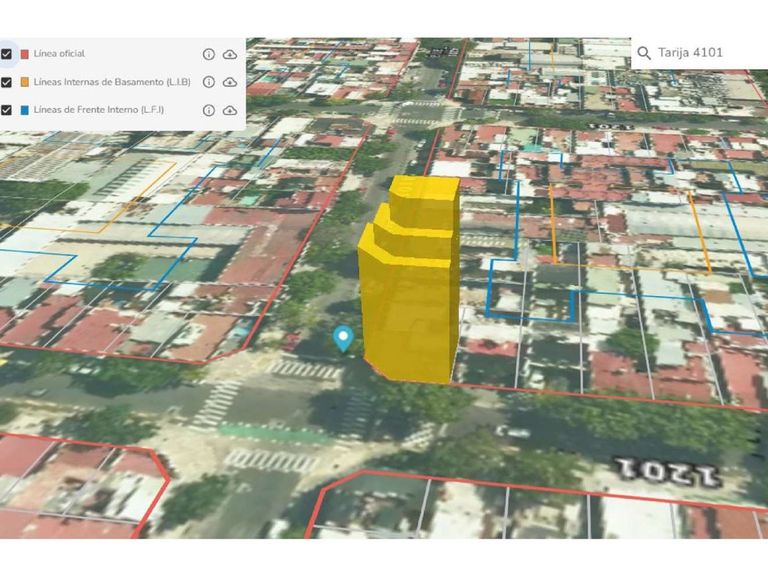The height and width of the screenshot is (576, 768).
Task: Click the blue L.F.I color swatch
Action: [x=24, y=110]
